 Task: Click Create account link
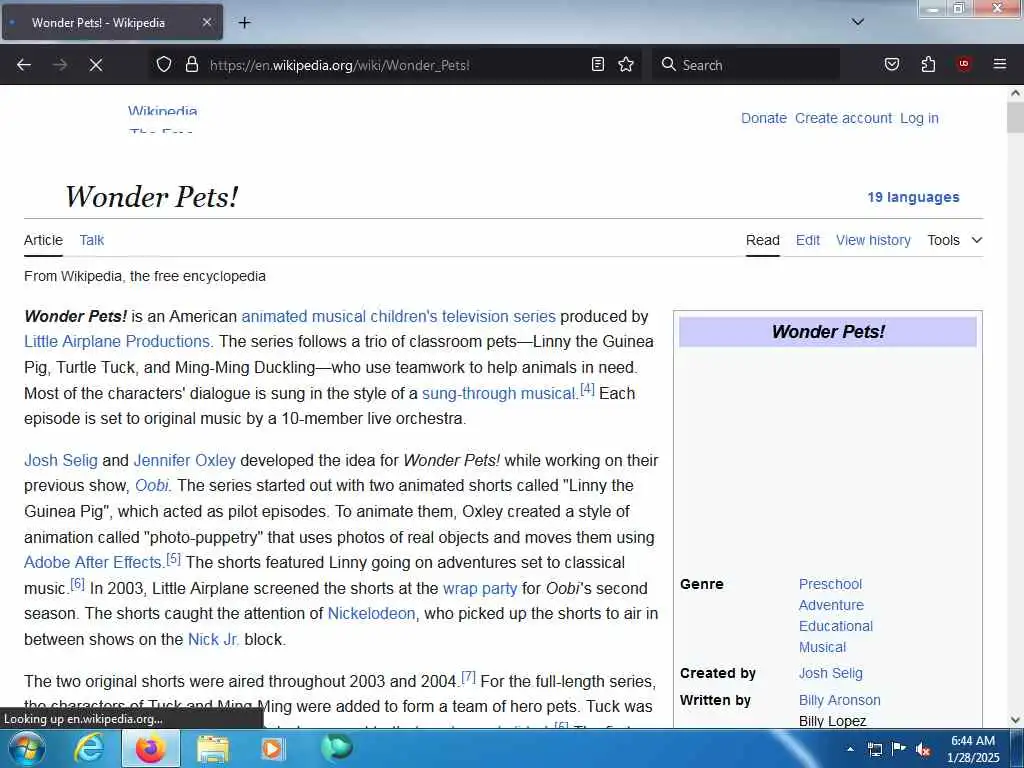[843, 118]
